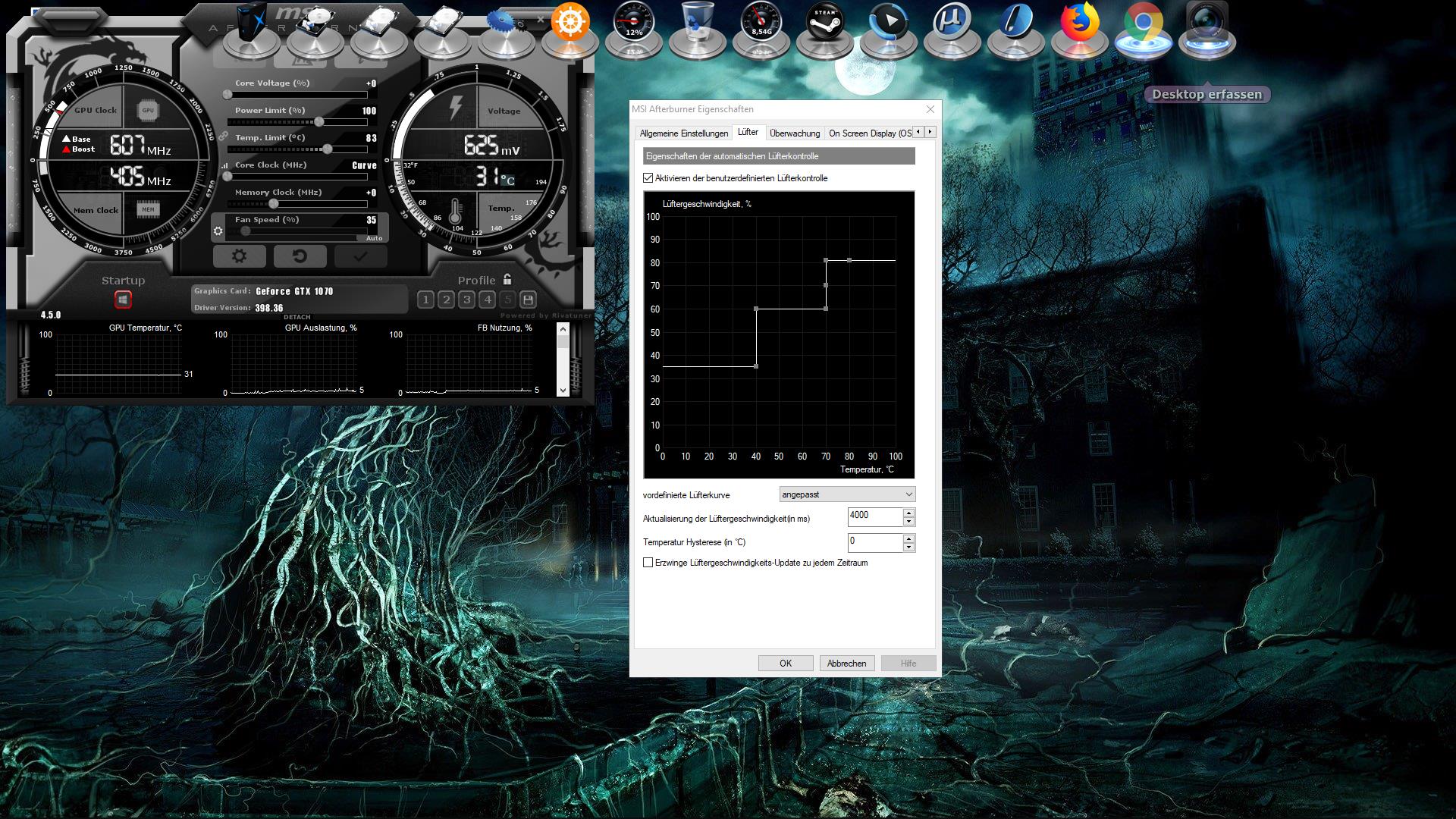Click the Abbrechen button
This screenshot has width=1456, height=819.
tap(846, 664)
